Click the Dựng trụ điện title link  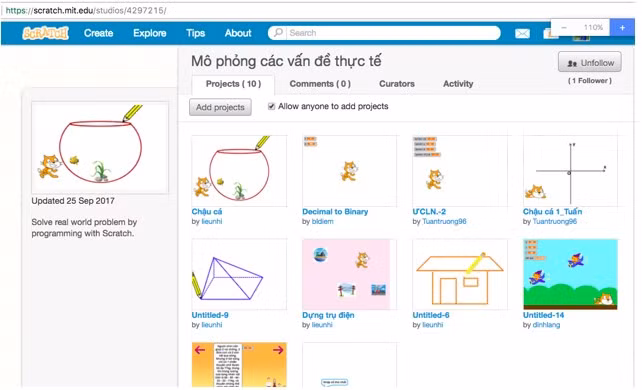[x=328, y=315]
